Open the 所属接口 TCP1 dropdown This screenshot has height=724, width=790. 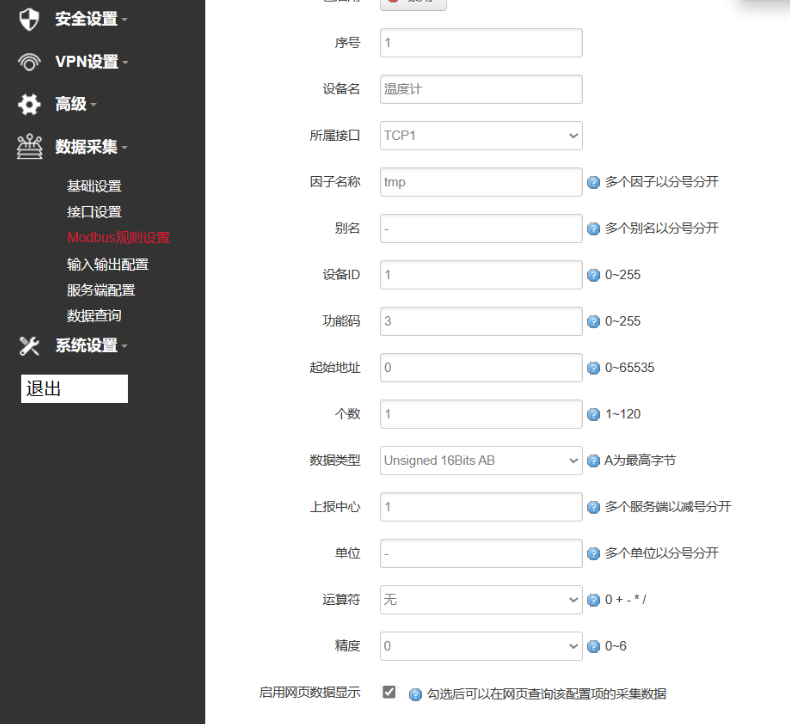click(x=481, y=135)
